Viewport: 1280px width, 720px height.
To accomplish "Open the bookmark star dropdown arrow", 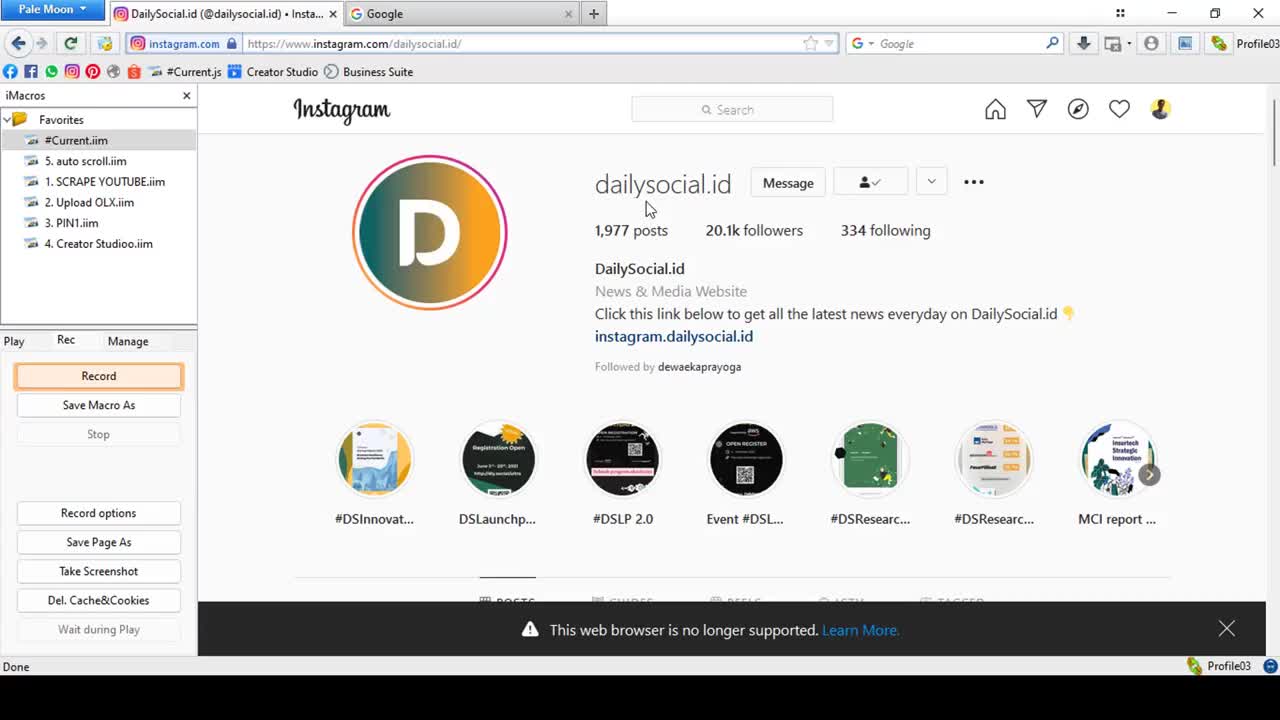I will (829, 44).
